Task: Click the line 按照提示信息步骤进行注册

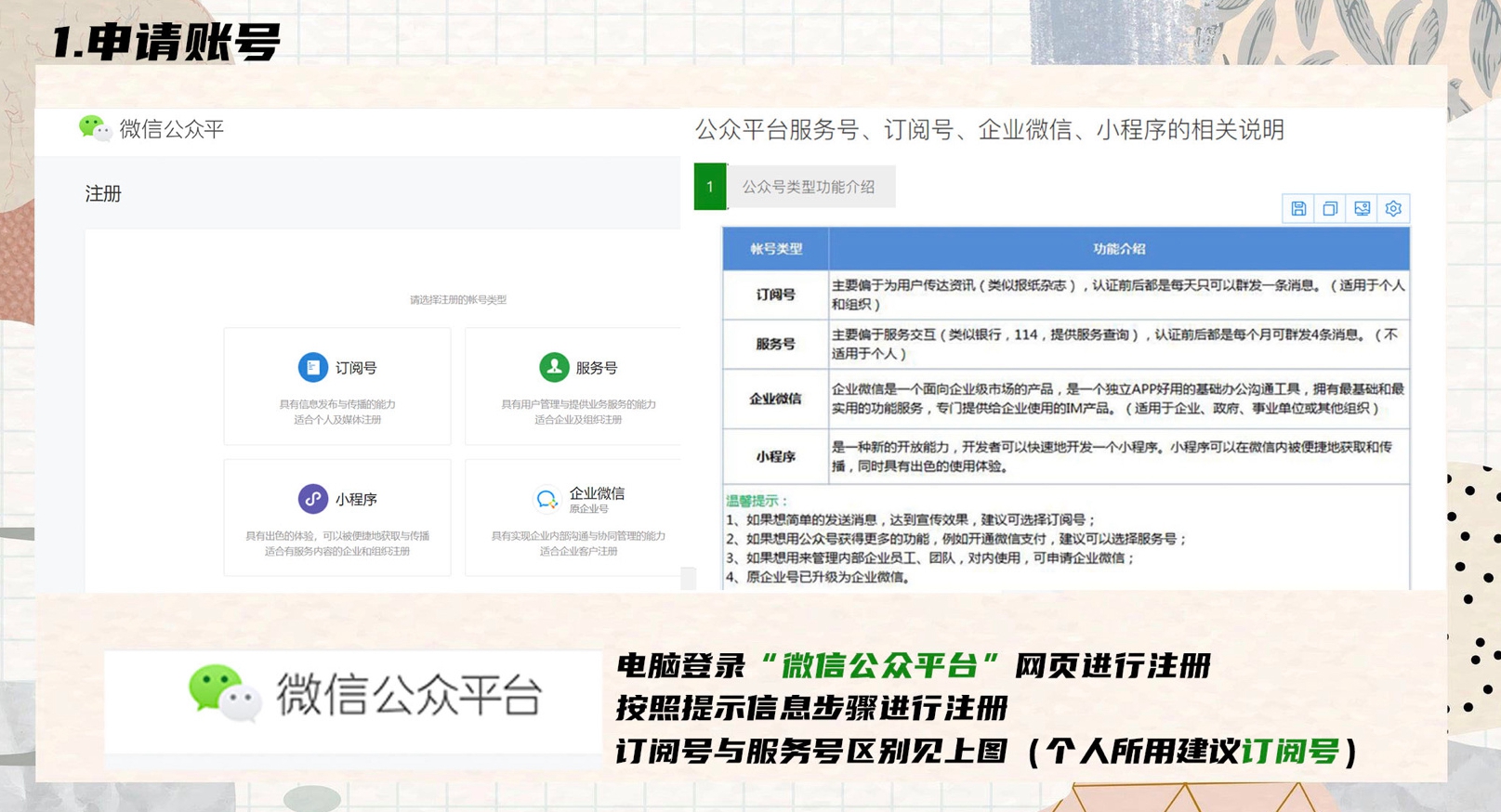Action: point(811,709)
